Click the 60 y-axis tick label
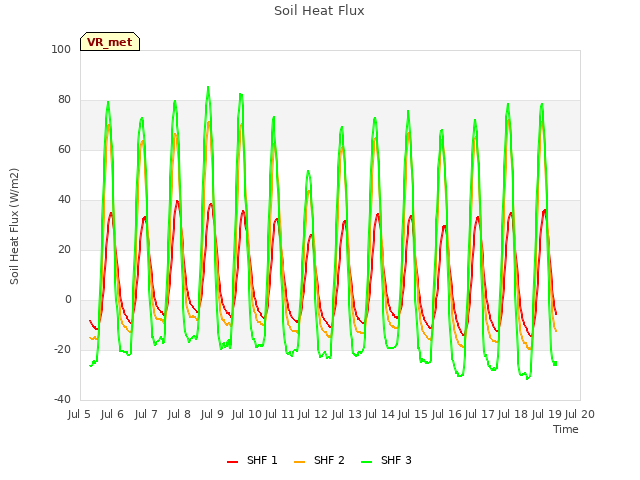 pos(64,149)
